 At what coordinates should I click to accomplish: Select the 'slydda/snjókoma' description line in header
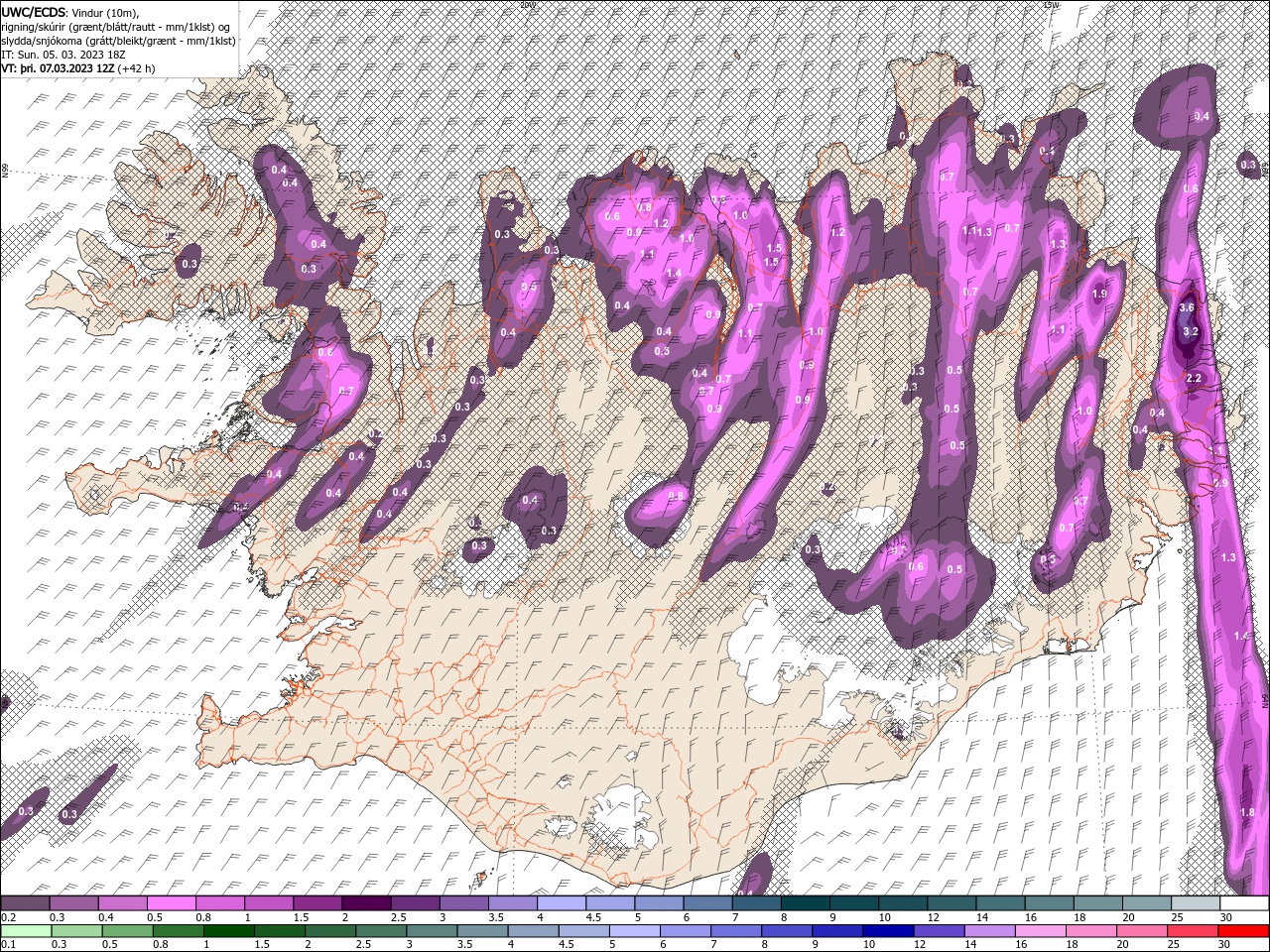(118, 41)
